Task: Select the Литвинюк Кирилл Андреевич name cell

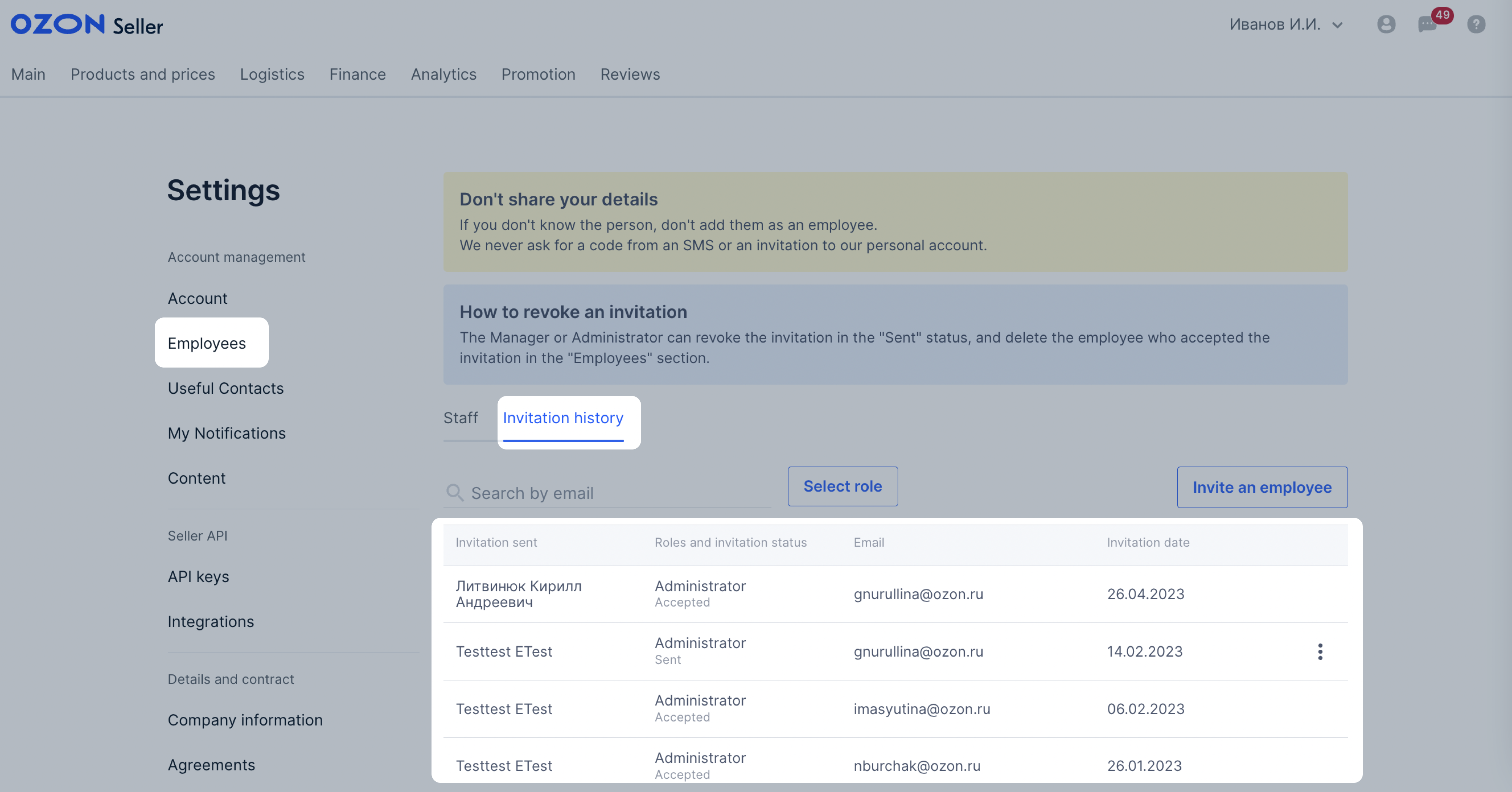Action: tap(519, 594)
